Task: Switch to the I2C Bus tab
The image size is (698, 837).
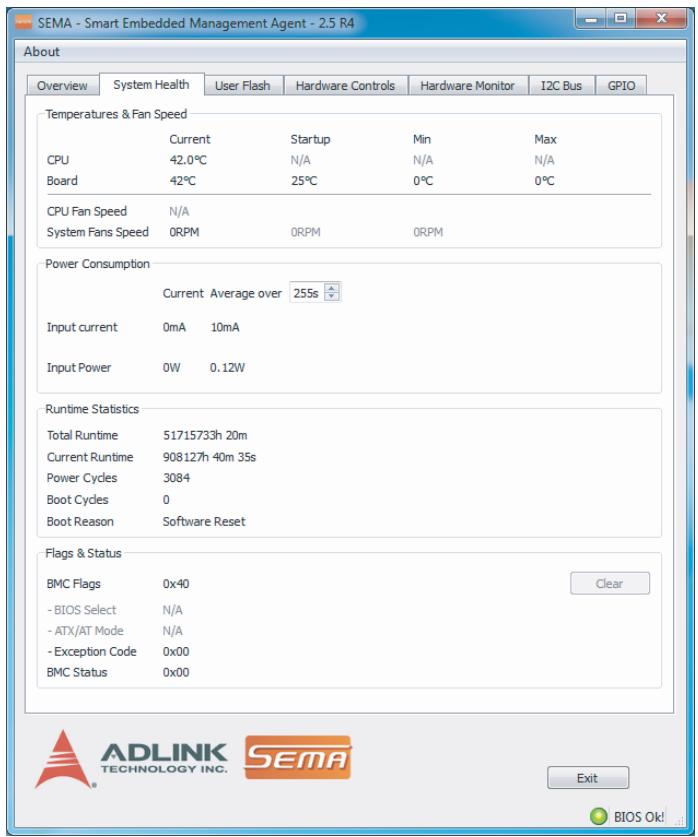Action: pyautogui.click(x=561, y=85)
